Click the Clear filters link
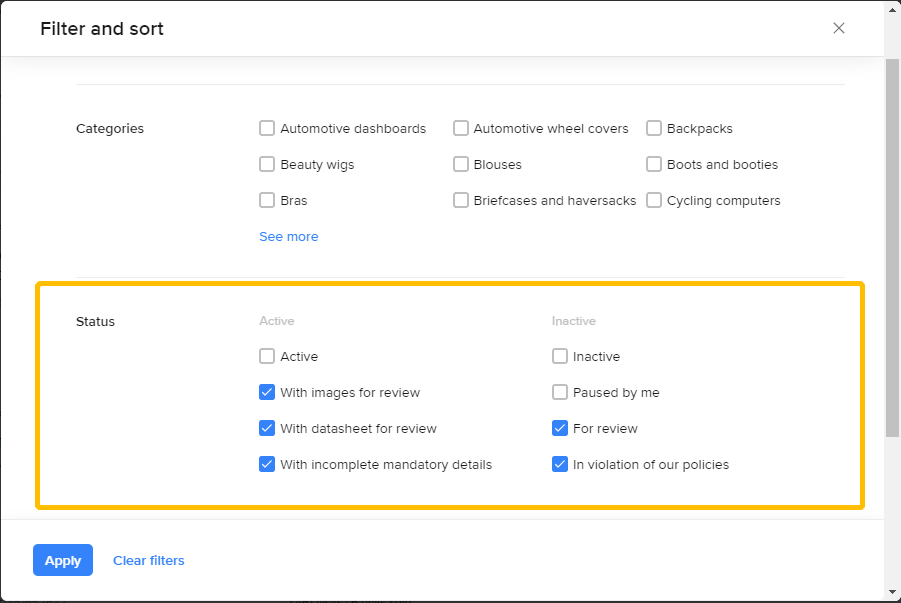This screenshot has width=901, height=603. point(149,561)
